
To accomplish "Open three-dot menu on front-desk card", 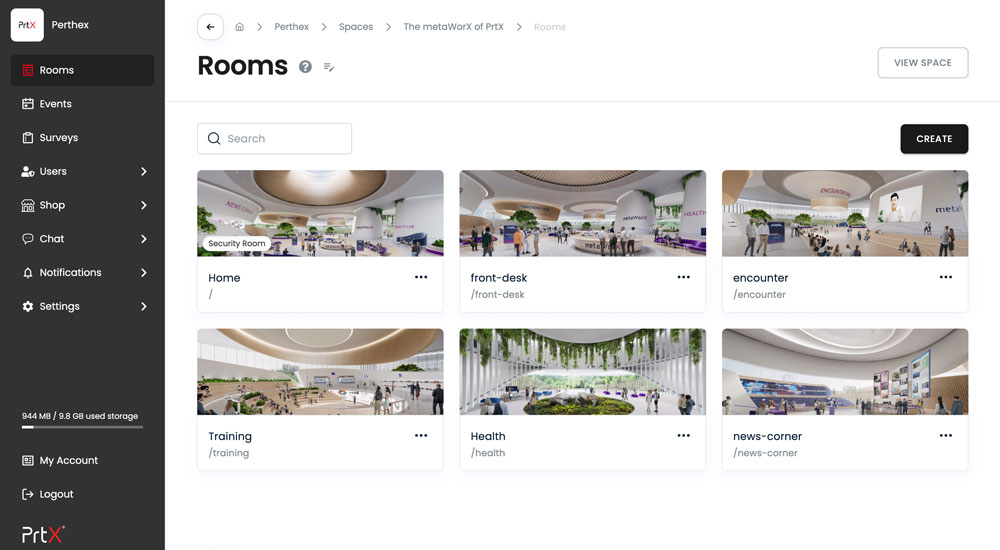I will (684, 277).
